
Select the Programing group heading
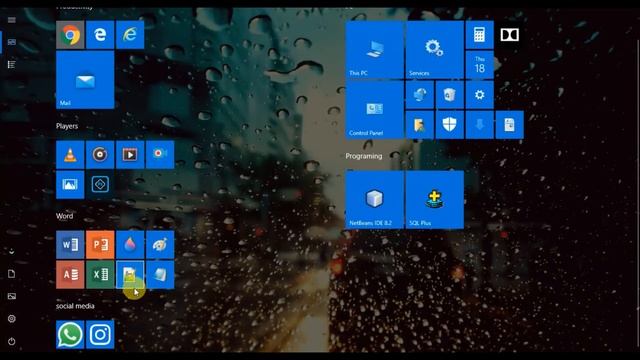coord(364,156)
